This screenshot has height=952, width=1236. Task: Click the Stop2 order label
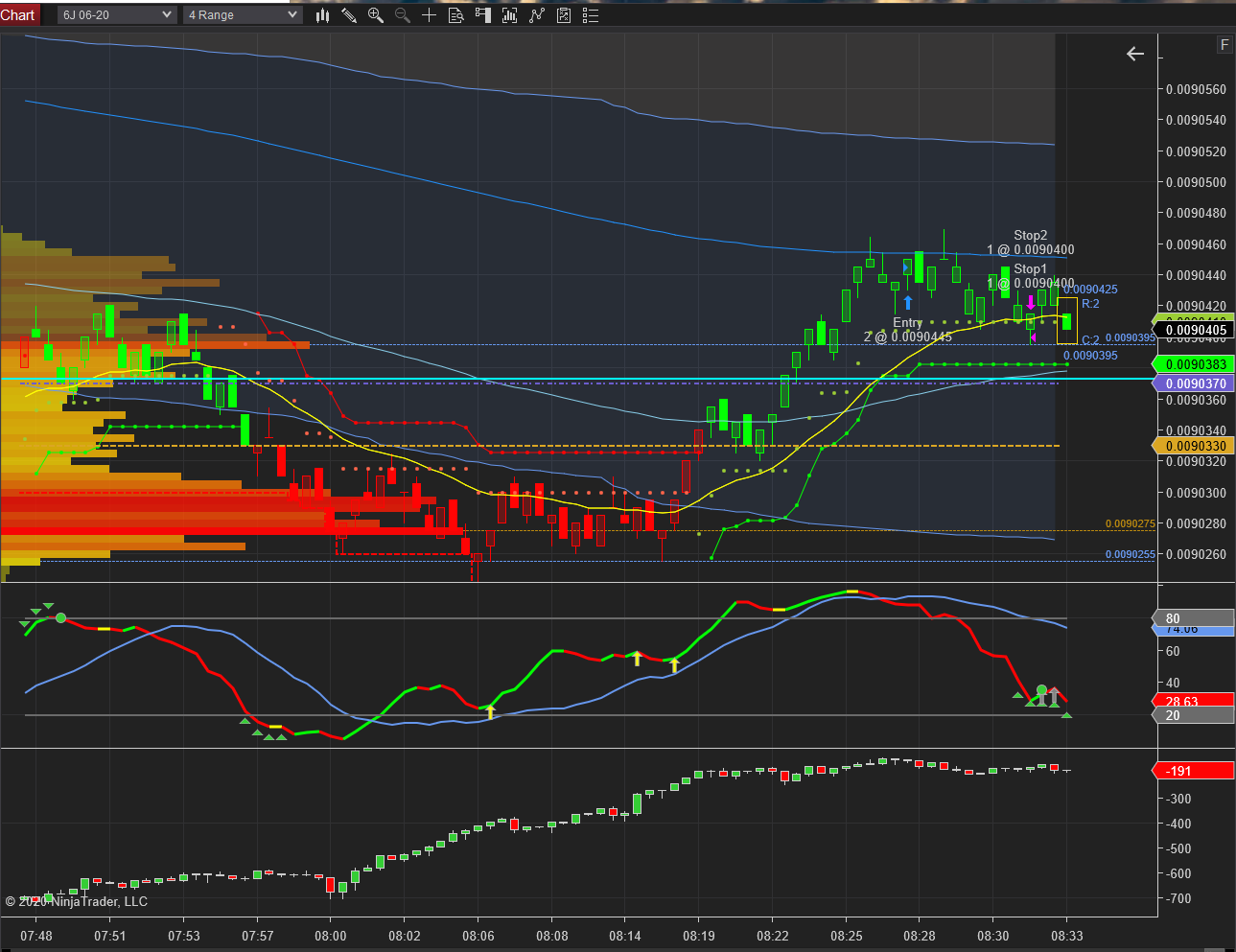click(1031, 235)
